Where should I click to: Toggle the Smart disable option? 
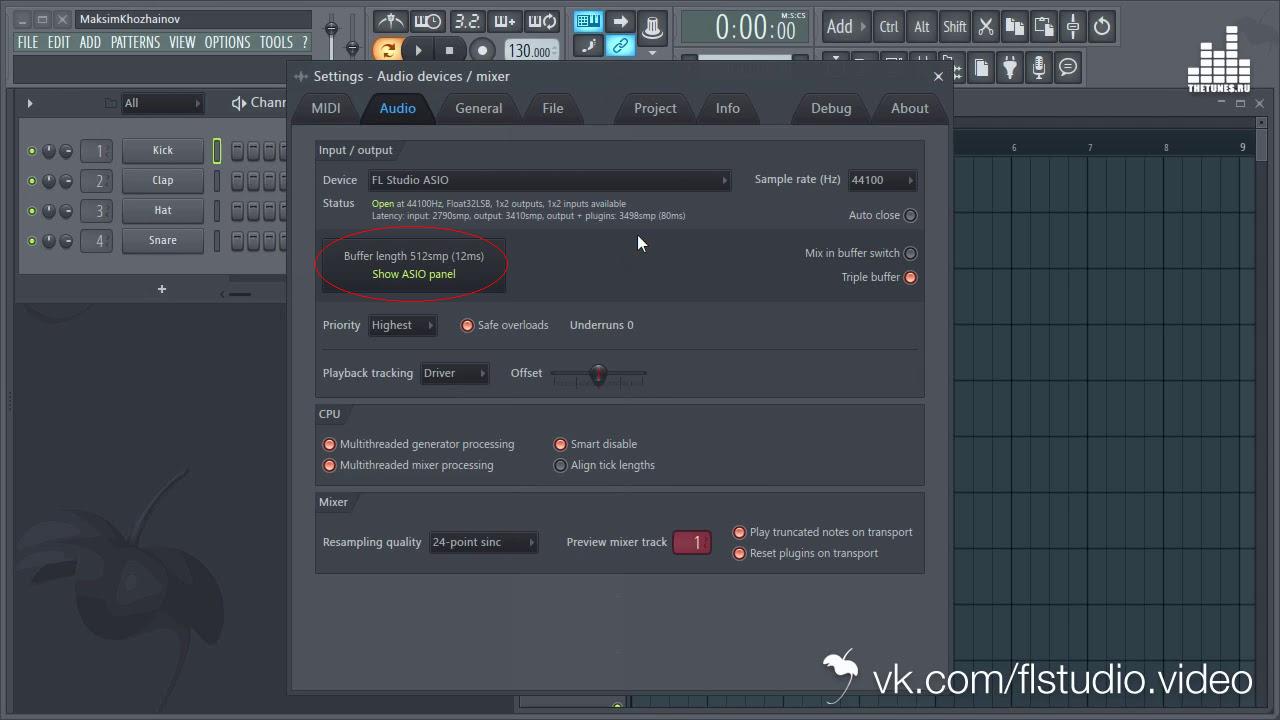point(560,444)
